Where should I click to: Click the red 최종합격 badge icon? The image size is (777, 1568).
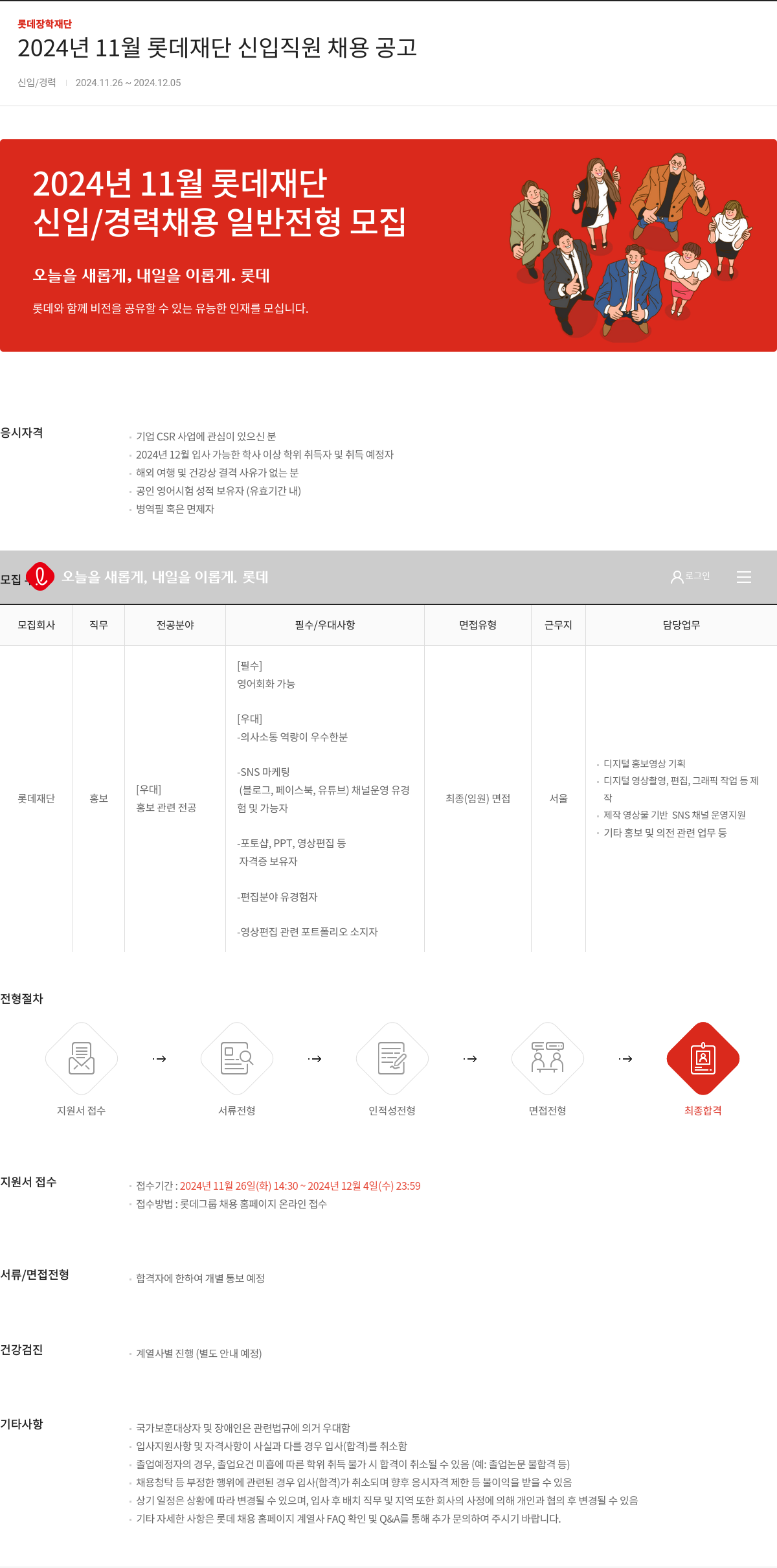tap(703, 1058)
